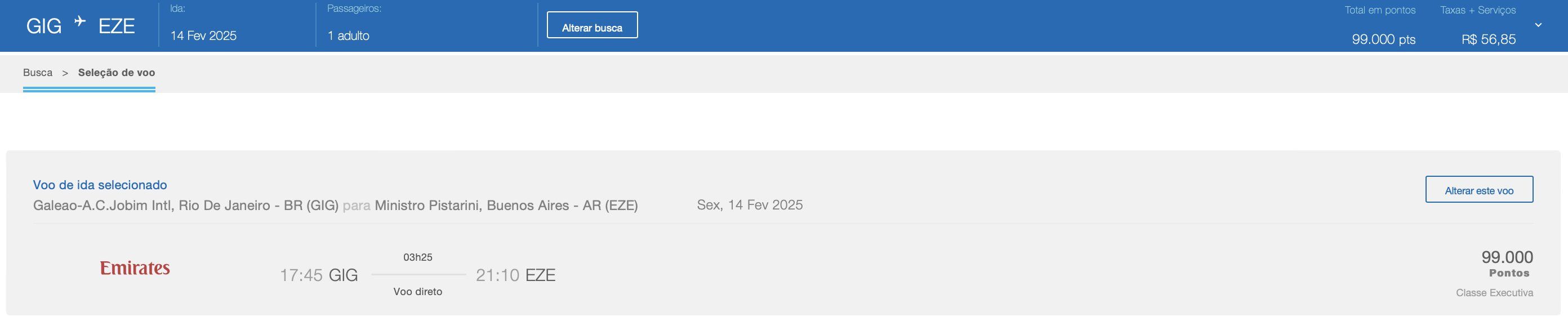Click the Classe Executiva cabin label

click(x=1494, y=293)
